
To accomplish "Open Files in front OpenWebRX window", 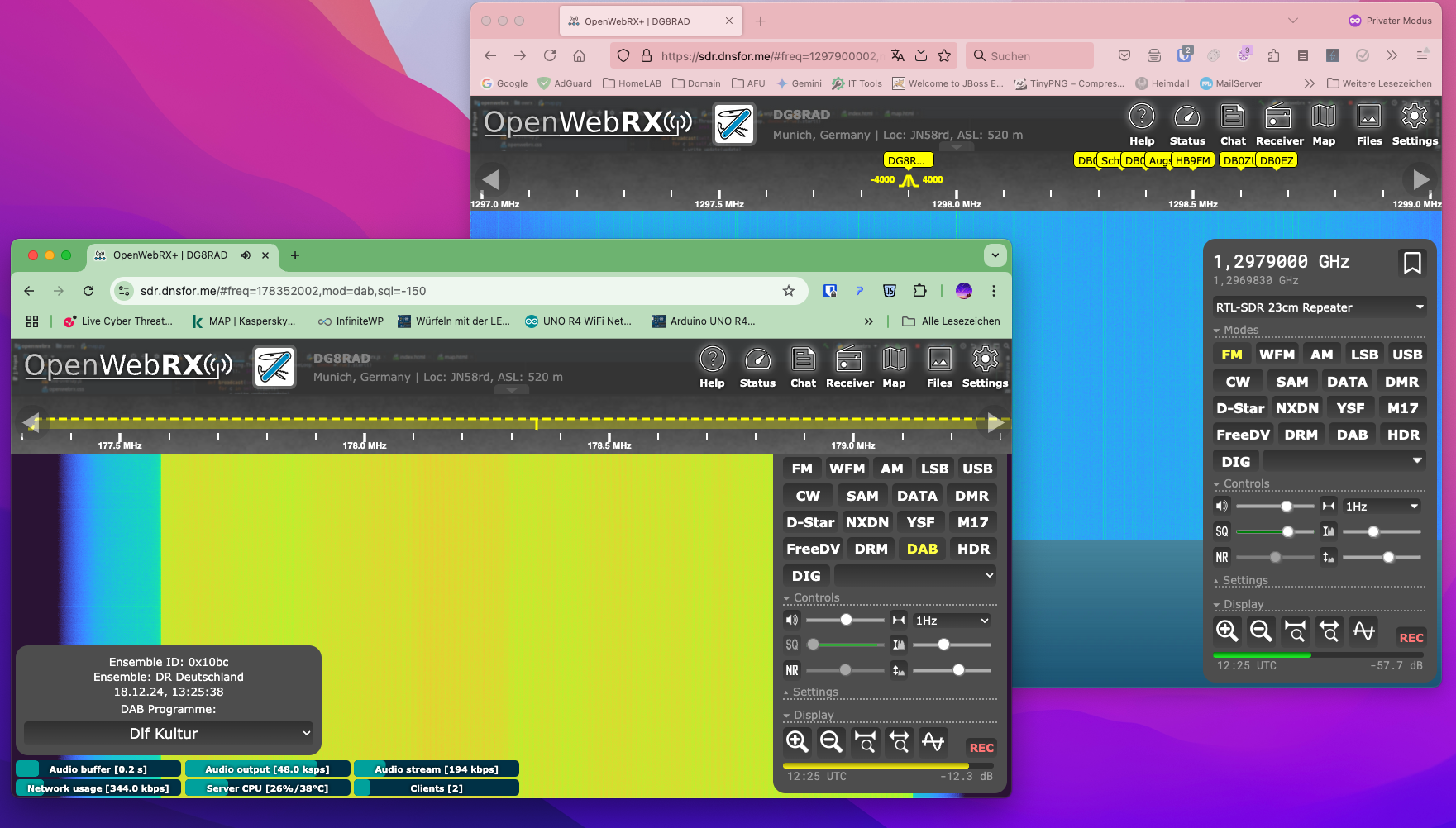I will 939,368.
